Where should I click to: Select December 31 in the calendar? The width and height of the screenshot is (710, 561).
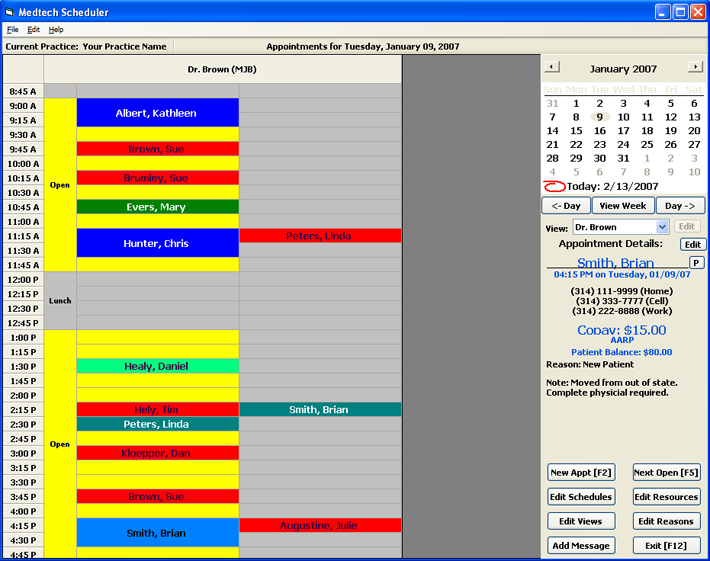pos(552,103)
